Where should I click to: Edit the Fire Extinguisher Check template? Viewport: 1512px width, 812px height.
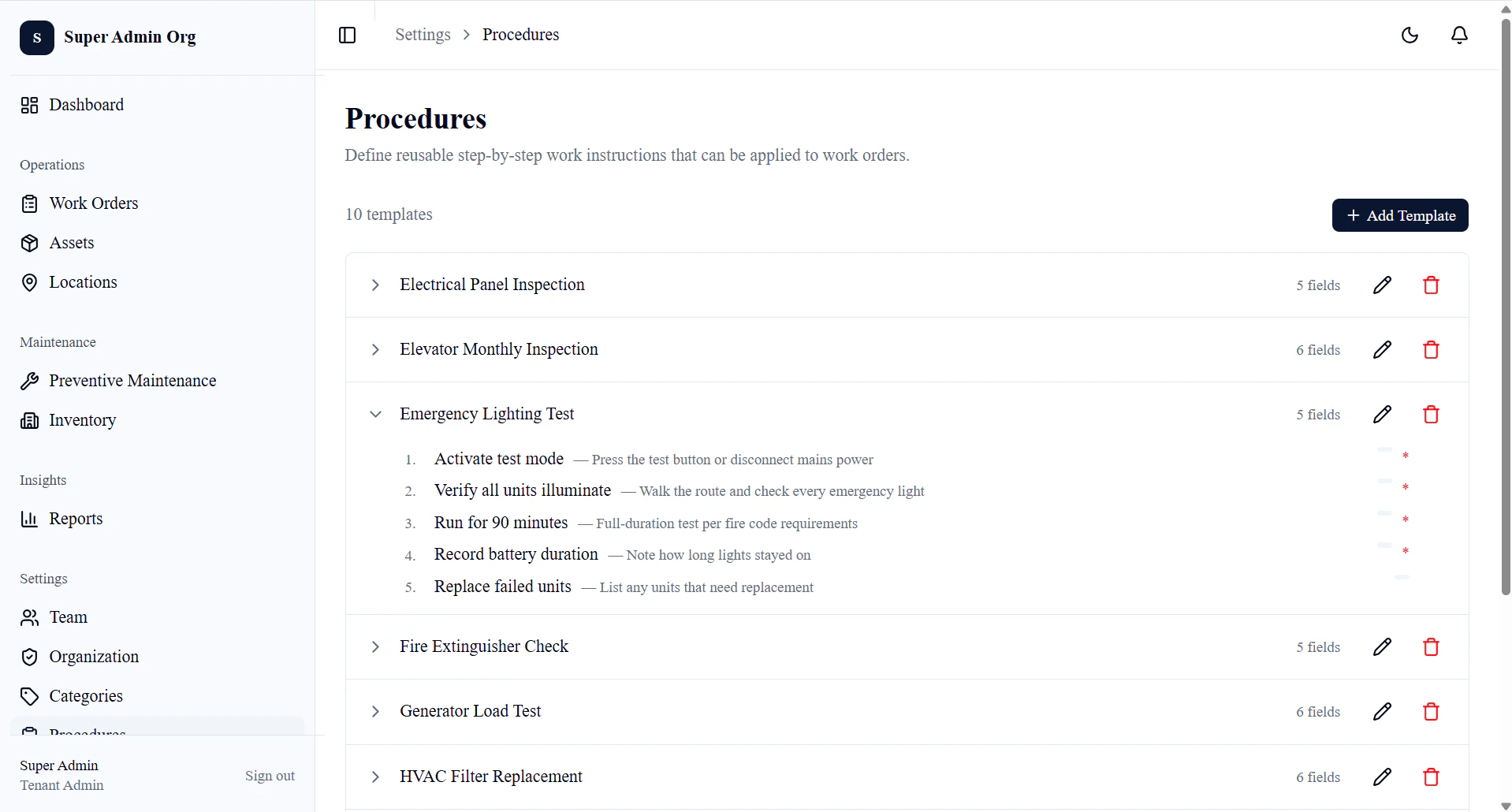[1382, 646]
